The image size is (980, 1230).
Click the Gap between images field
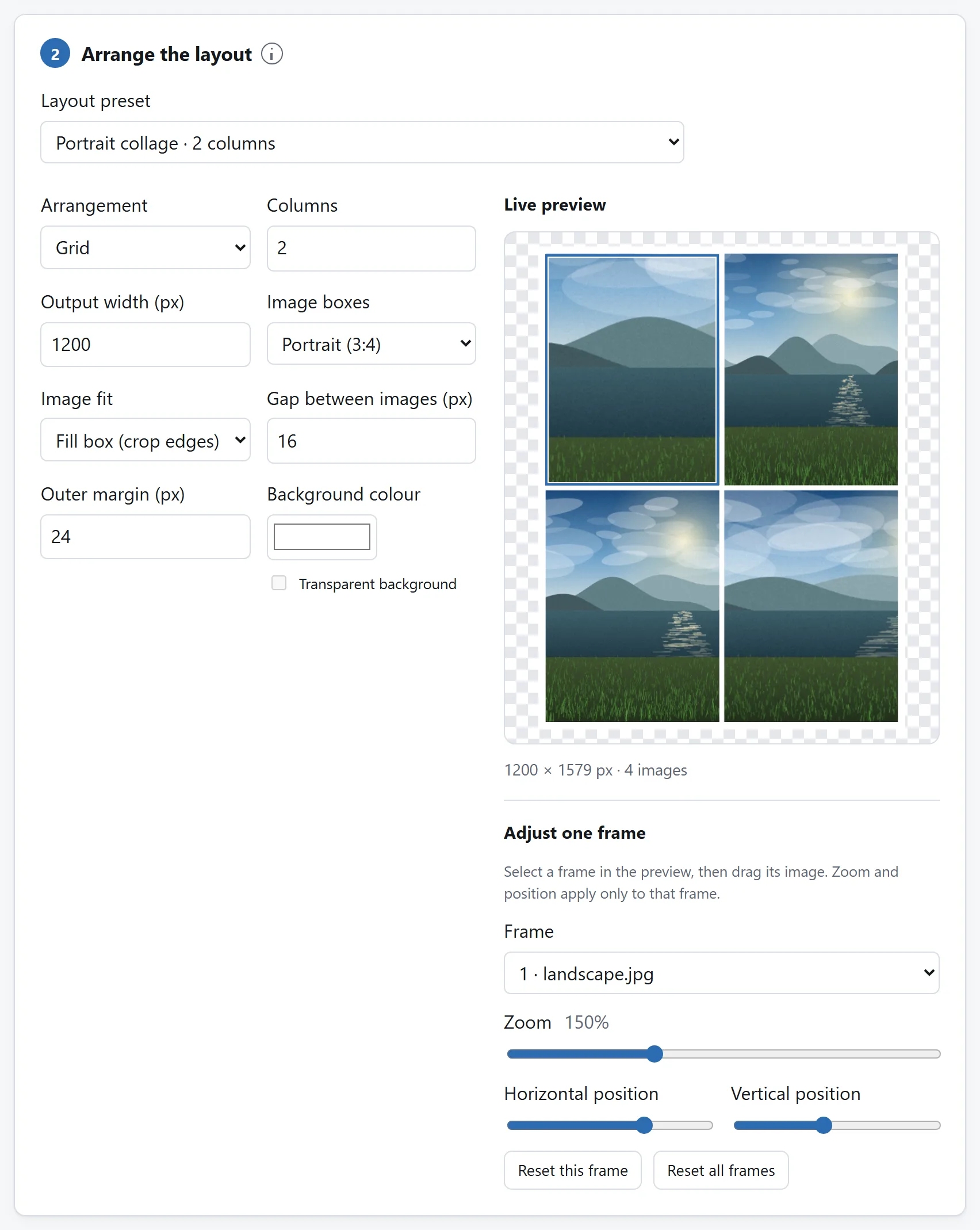point(371,441)
